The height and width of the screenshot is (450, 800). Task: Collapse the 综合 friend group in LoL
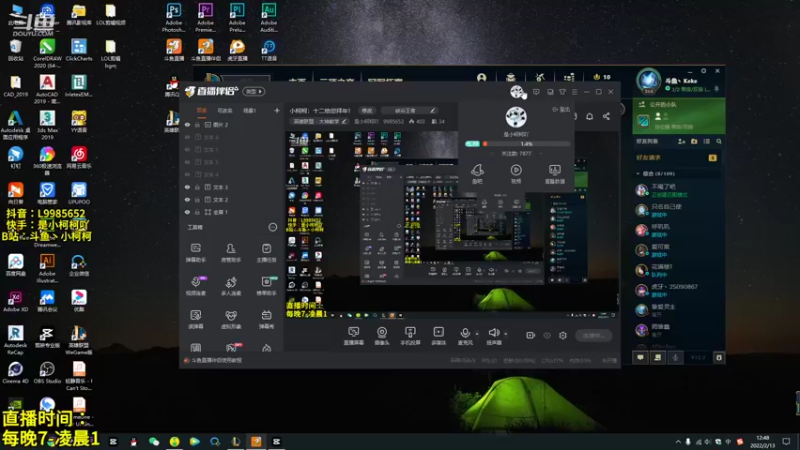638,174
